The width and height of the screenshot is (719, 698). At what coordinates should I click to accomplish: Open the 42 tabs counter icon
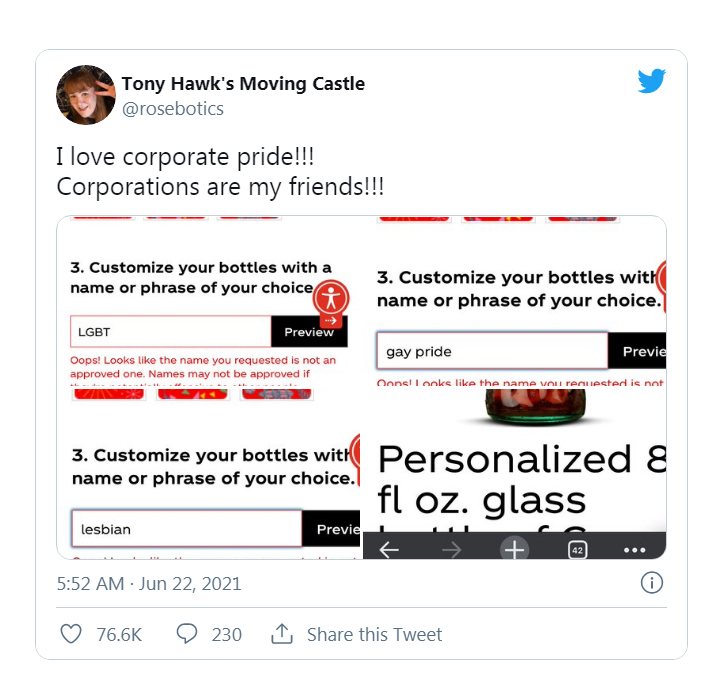(577, 549)
